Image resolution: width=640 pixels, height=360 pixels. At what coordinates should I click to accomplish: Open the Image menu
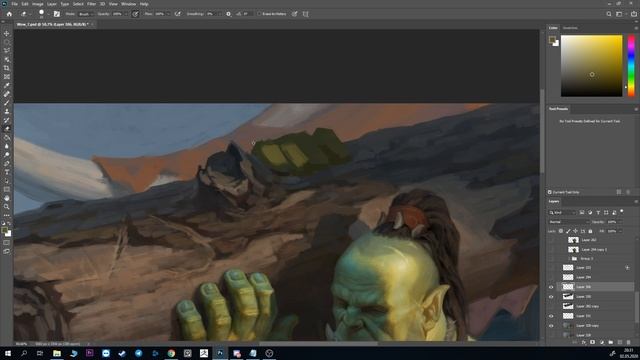pos(38,4)
